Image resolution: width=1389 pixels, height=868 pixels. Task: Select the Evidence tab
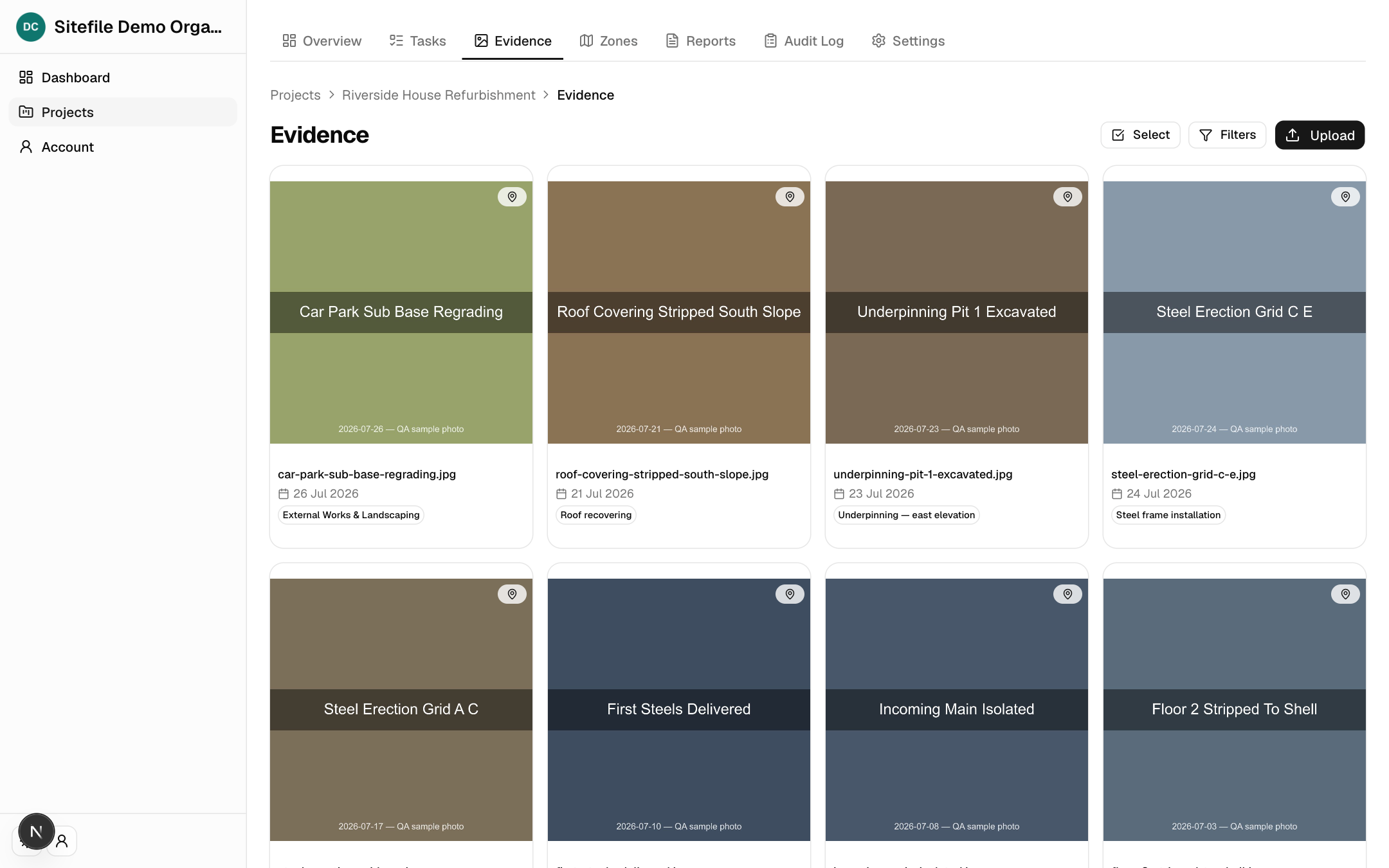coord(513,41)
